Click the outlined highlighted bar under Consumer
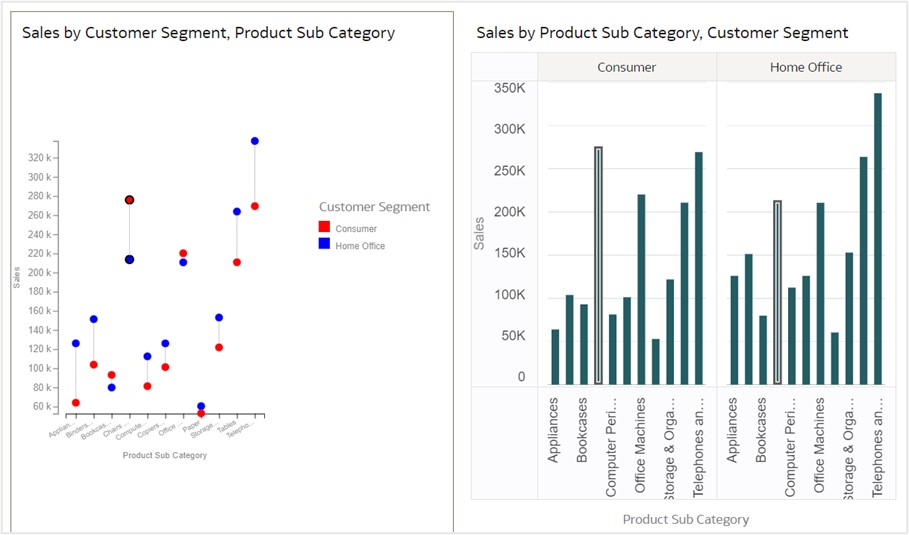Viewport: 909px width, 535px height. tap(598, 265)
